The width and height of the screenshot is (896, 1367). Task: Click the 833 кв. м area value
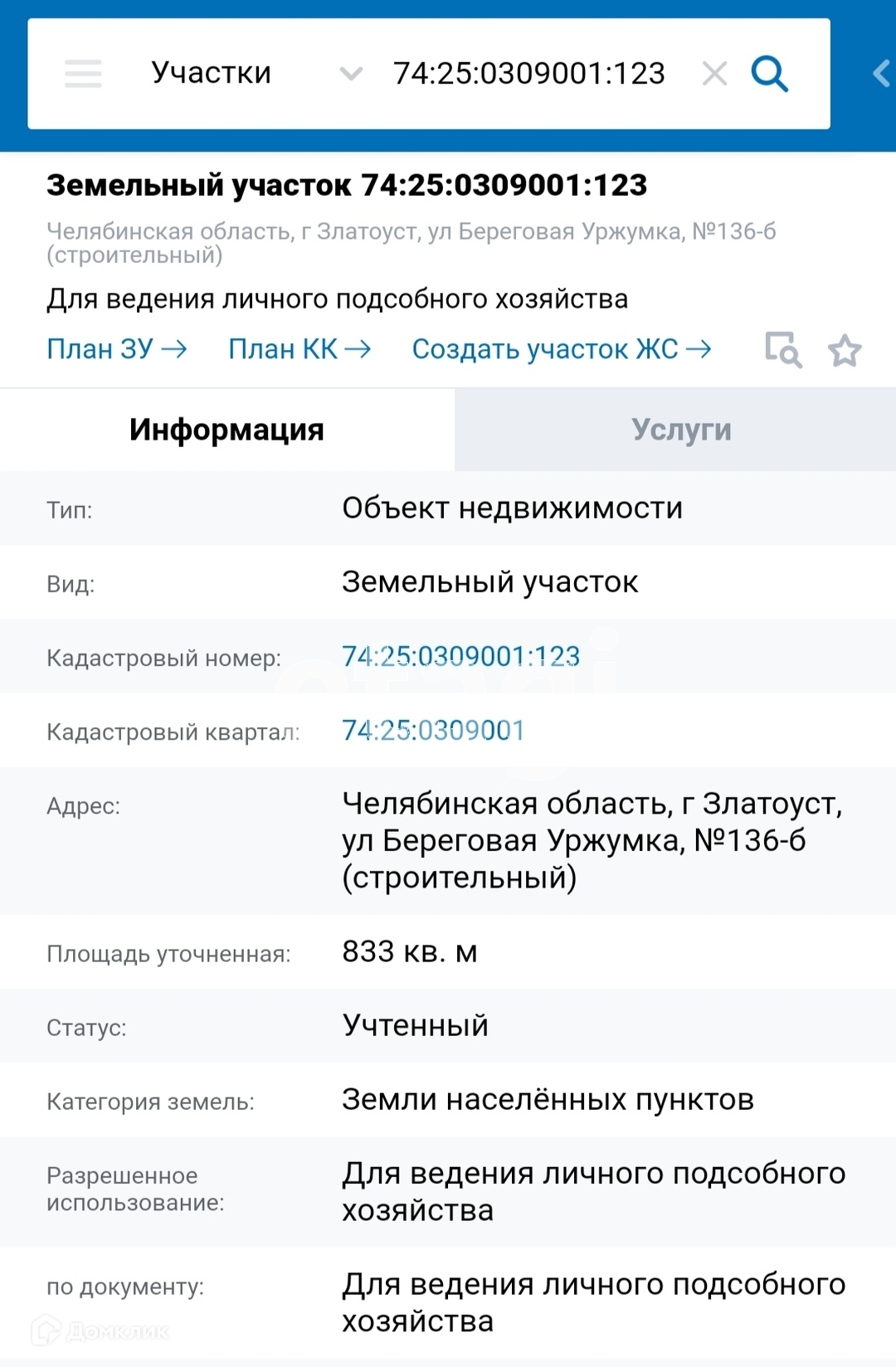[409, 951]
